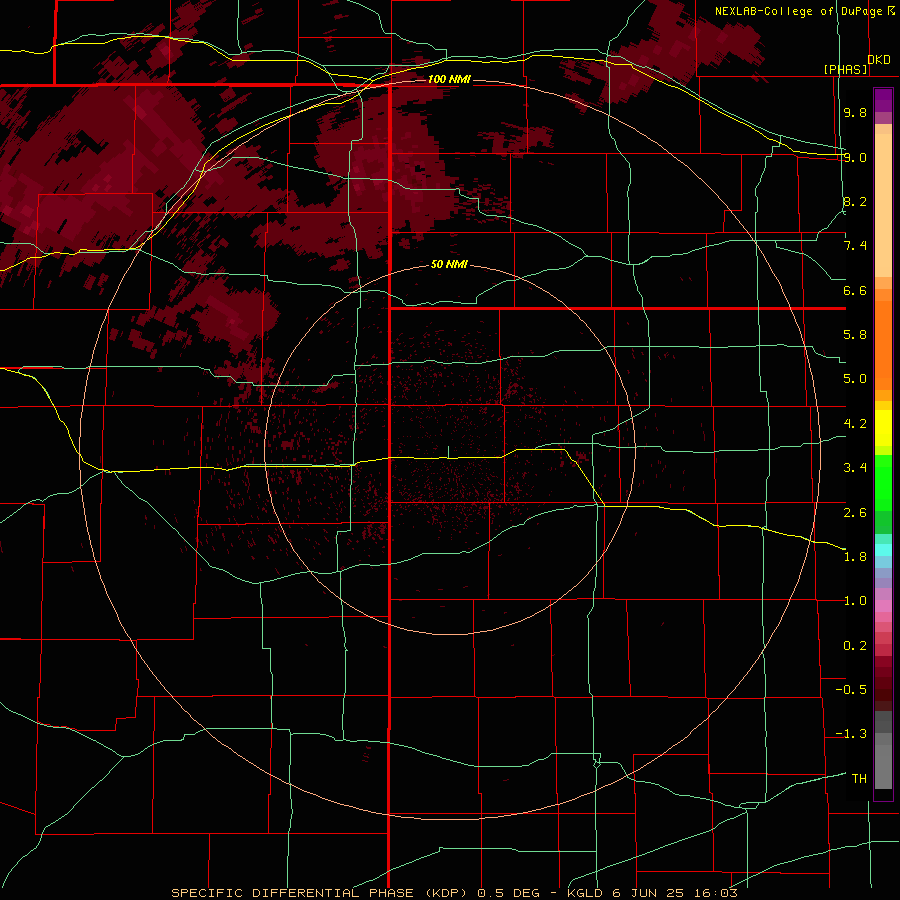Screen dimensions: 900x900
Task: Select the [PHAS] units label
Action: pos(845,69)
